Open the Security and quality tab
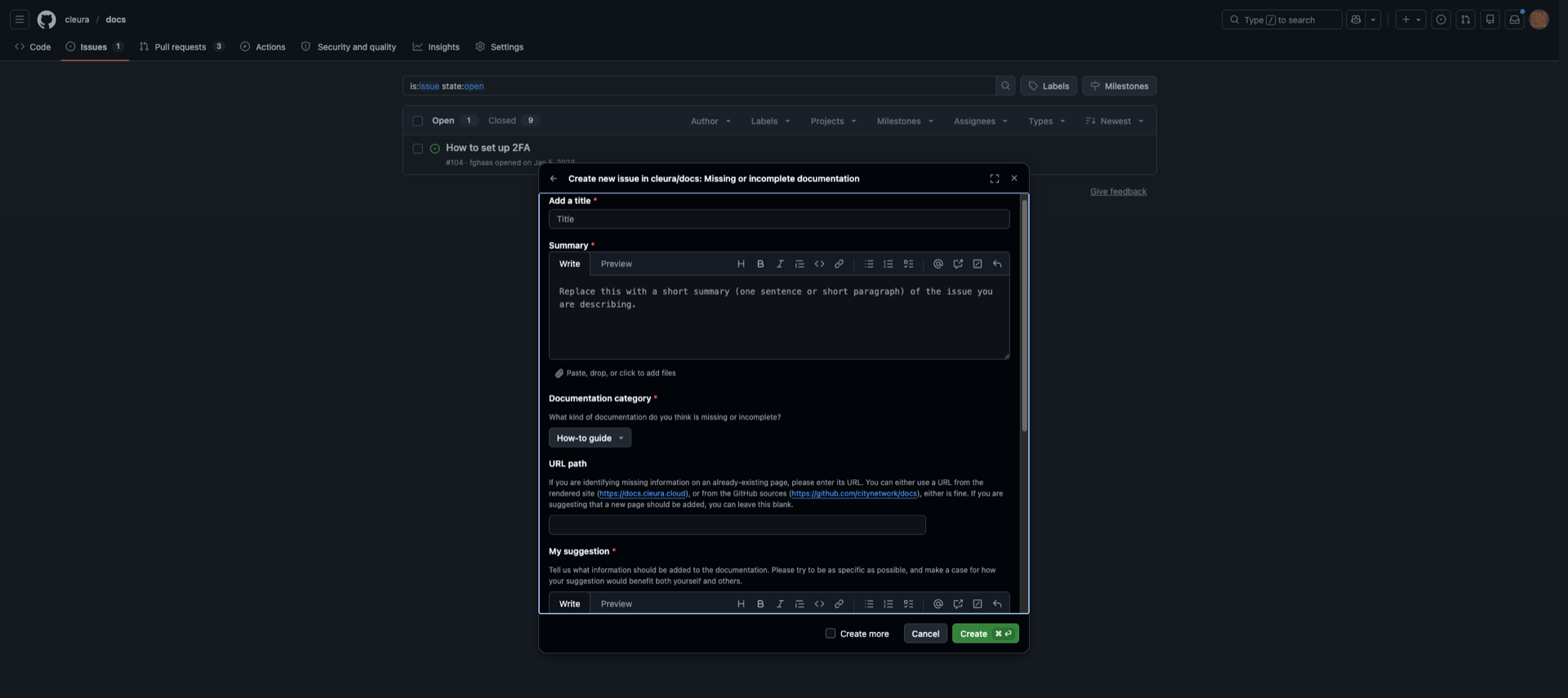The height and width of the screenshot is (698, 1568). (349, 47)
